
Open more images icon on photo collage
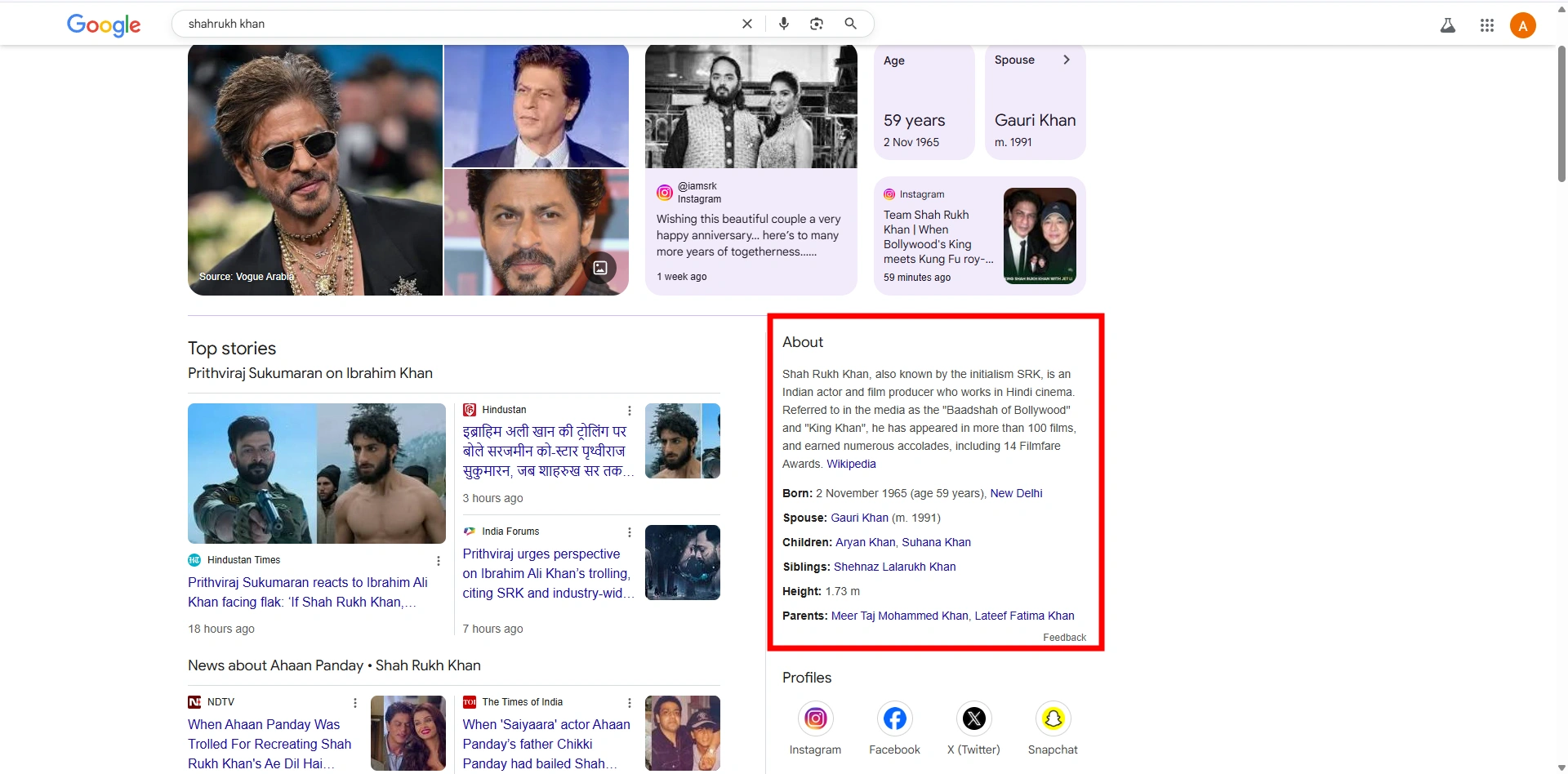(600, 268)
